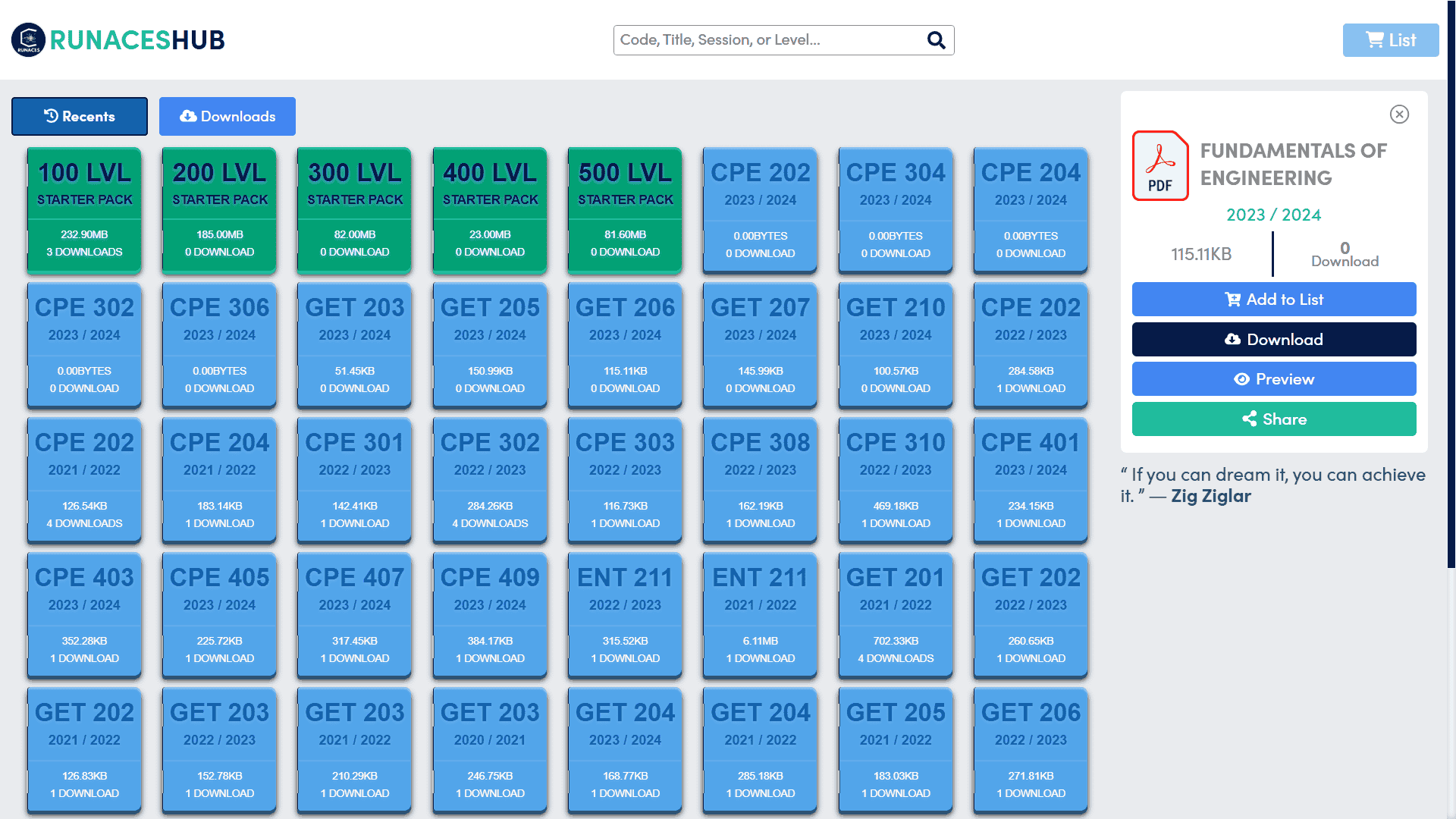Select CPE 401 2023/2024 card
Viewport: 1456px width, 819px height.
coord(1031,480)
